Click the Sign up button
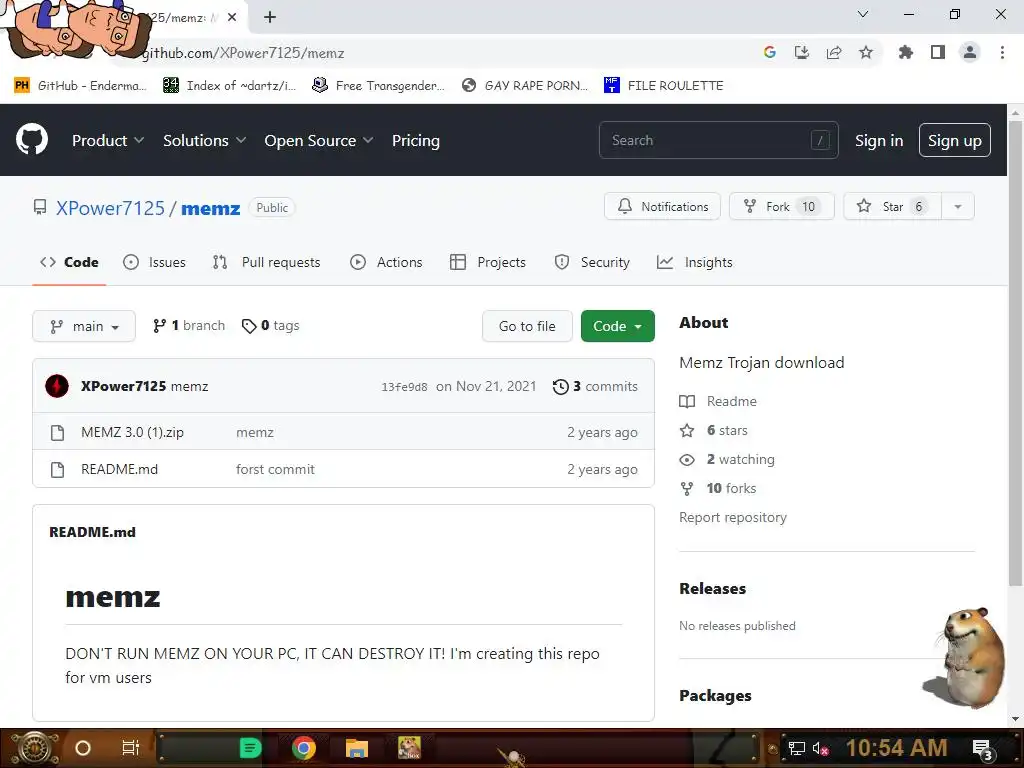This screenshot has width=1024, height=768. [x=954, y=140]
